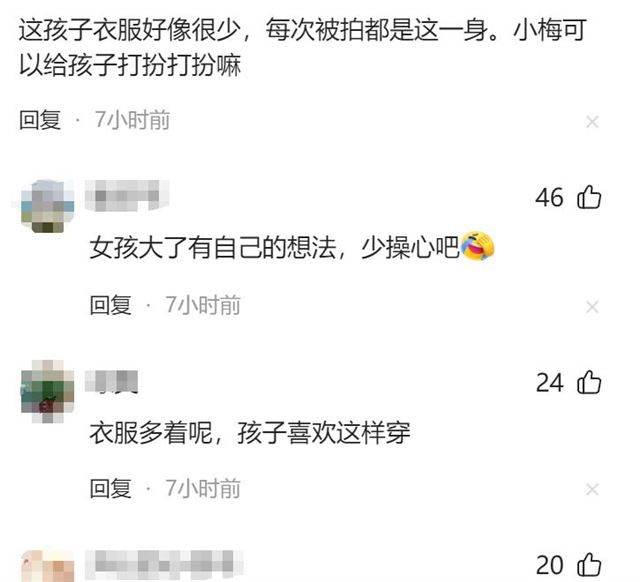
Task: Select the comment text 衣服多着呢
Action: 151,433
